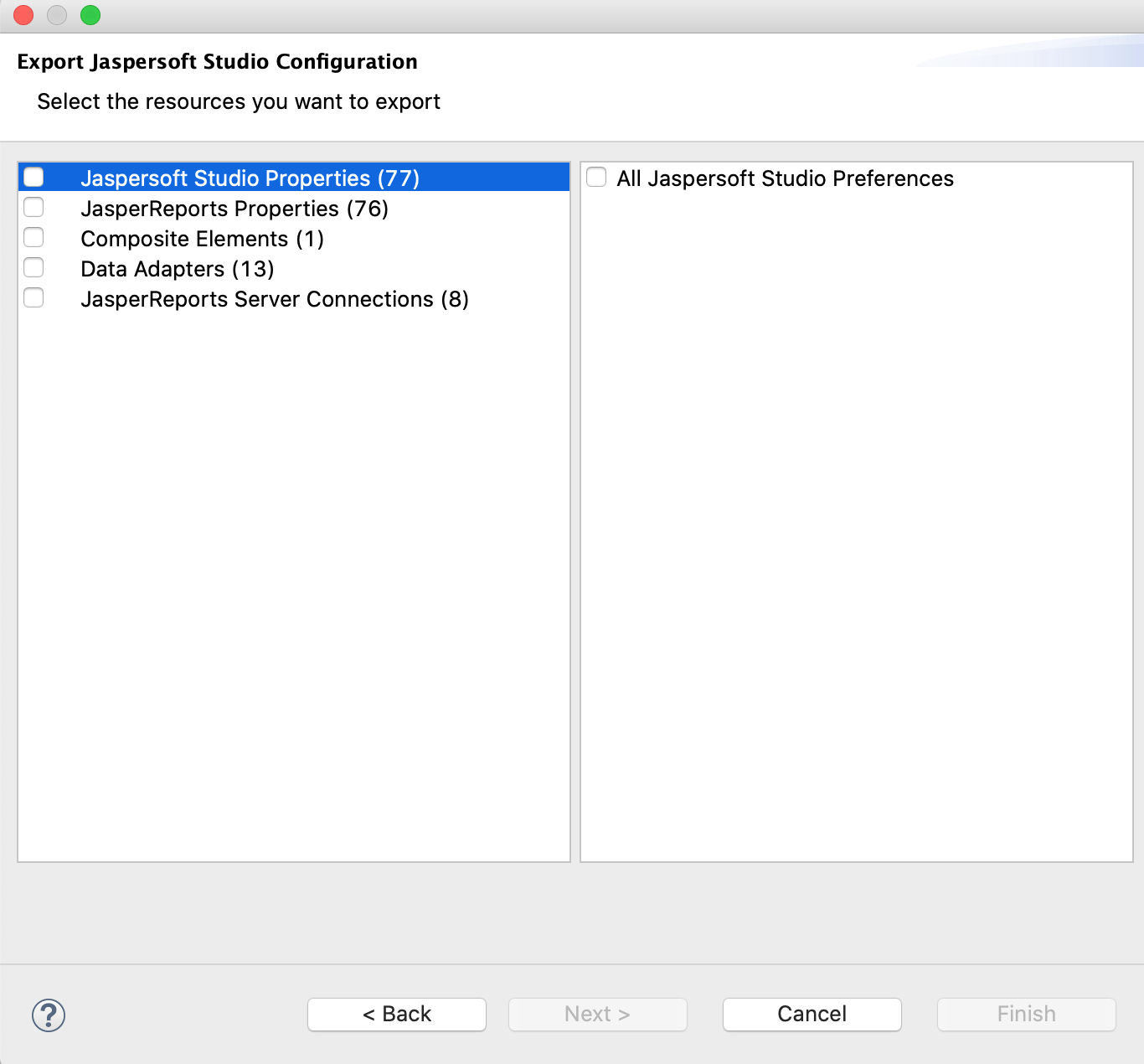Tick JasperReports Server Connections (8) checkbox

pos(33,297)
